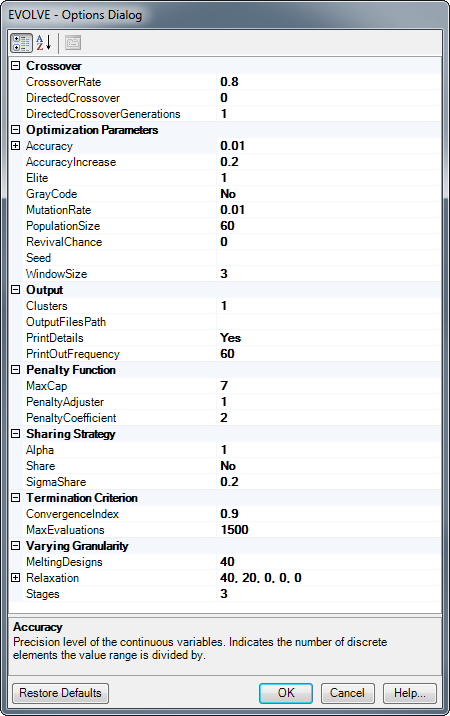This screenshot has height=716, width=450.
Task: Open the Help... button
Action: tap(410, 693)
